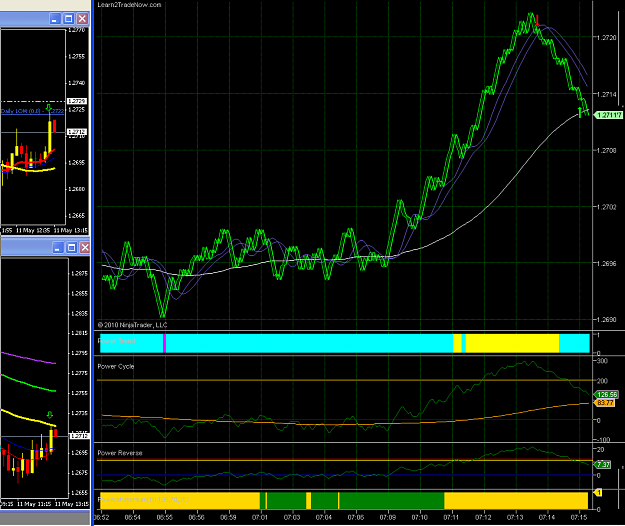This screenshot has height=526, width=625.
Task: Click the 1.2875 label in lower left chart
Action: 79,273
